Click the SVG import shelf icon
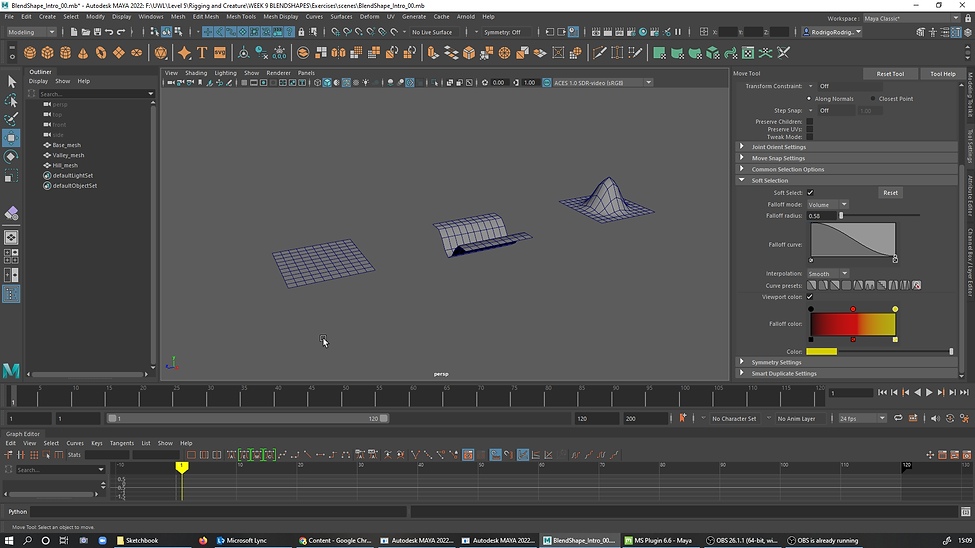The height and width of the screenshot is (548, 975). click(220, 53)
